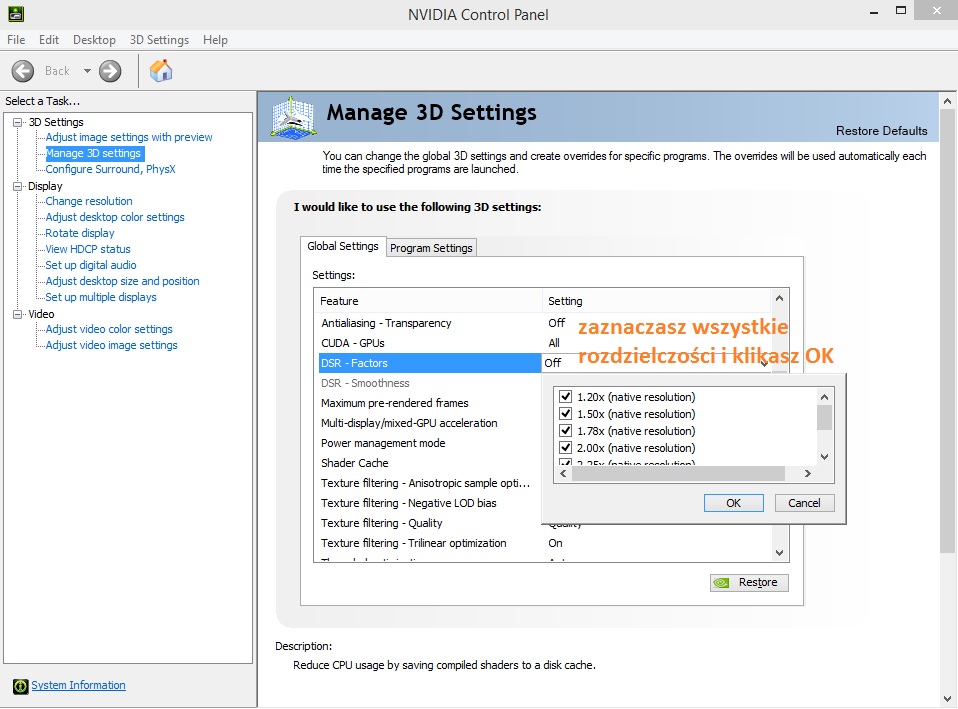
Task: Open the DSR - Factors dropdown arrow
Action: 765,363
